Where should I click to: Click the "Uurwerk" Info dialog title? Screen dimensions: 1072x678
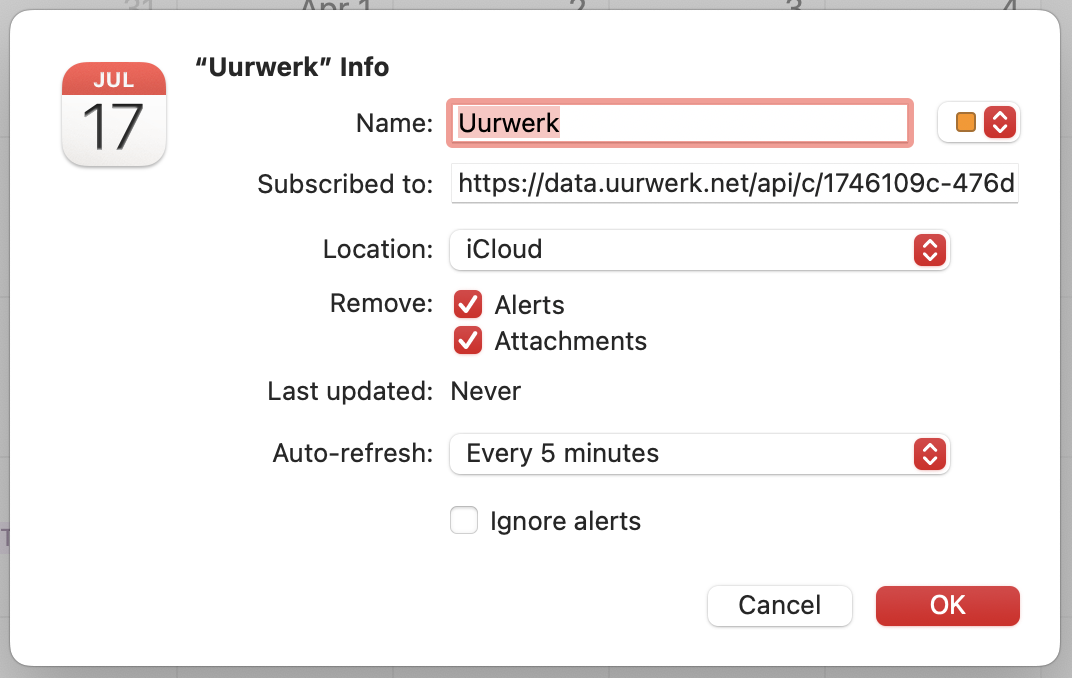pyautogui.click(x=292, y=68)
